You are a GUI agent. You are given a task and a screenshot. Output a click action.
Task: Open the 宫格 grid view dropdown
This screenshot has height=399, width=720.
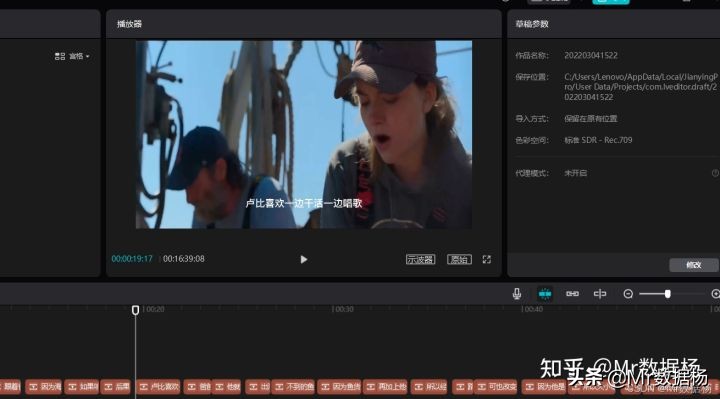(x=72, y=56)
